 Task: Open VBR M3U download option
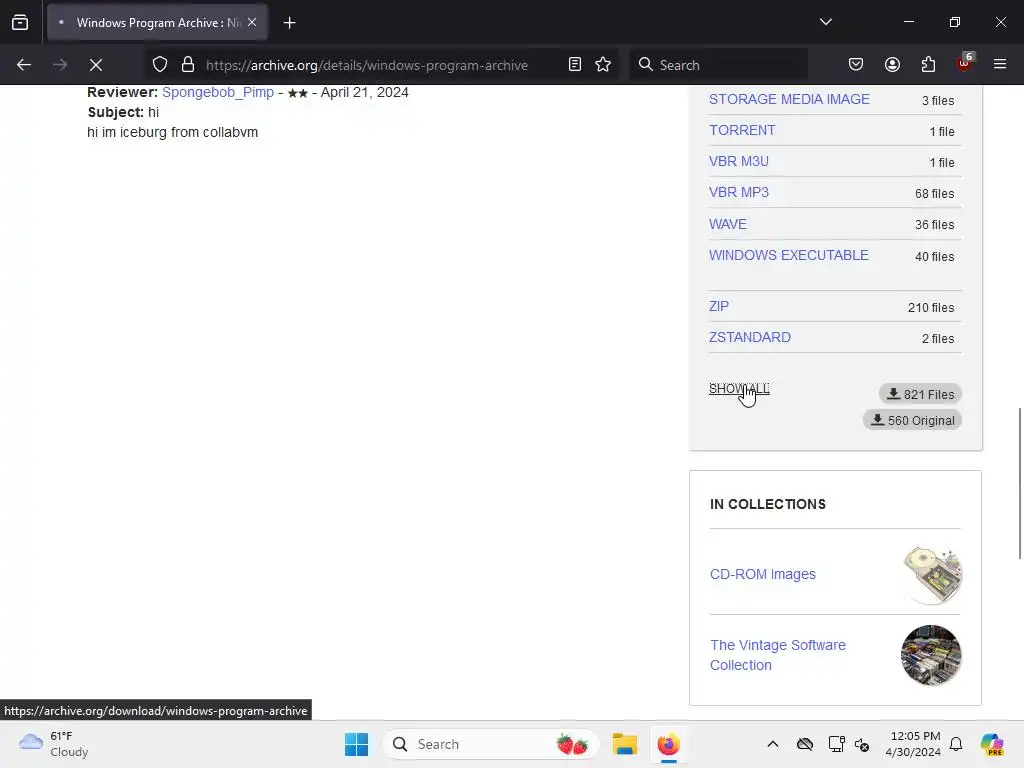pos(739,161)
